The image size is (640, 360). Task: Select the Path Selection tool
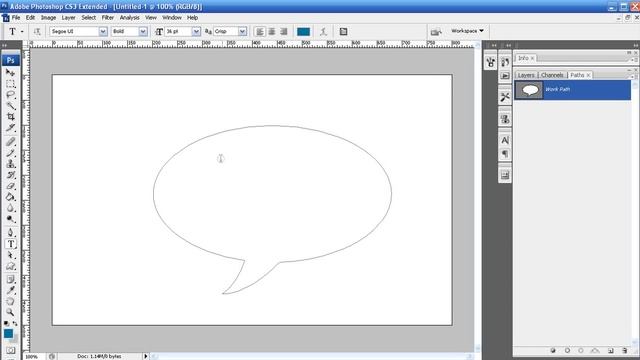(x=11, y=255)
